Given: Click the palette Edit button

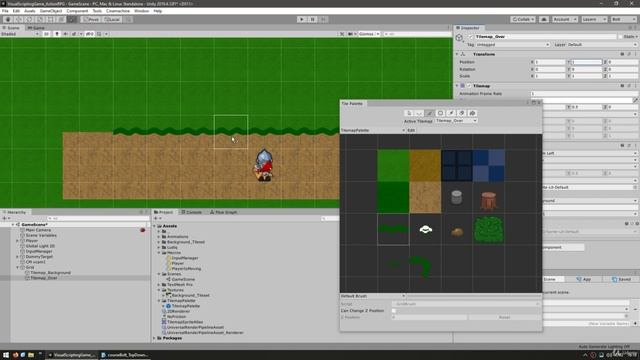Looking at the screenshot, I should (411, 130).
